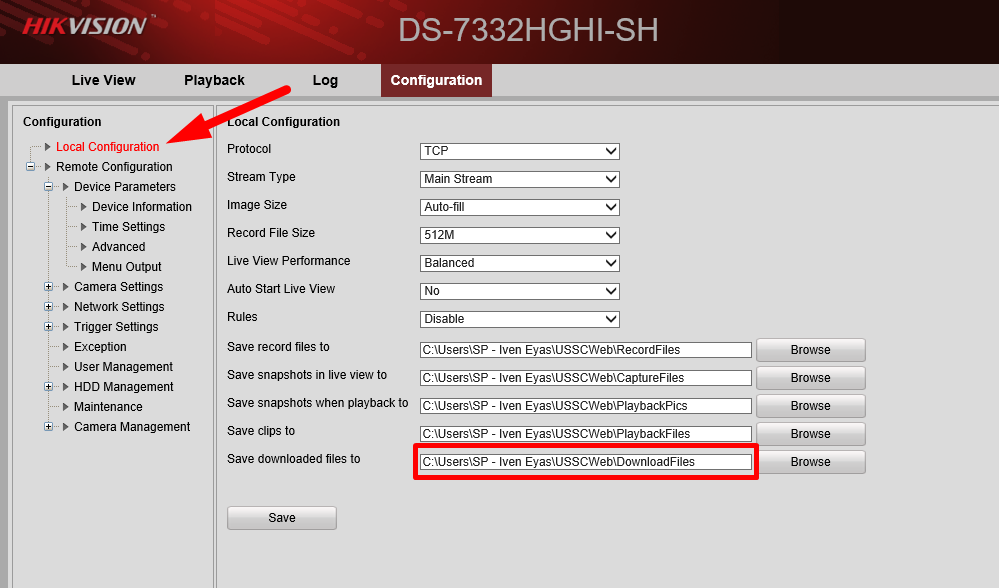Expand the Camera Settings node

[48, 287]
